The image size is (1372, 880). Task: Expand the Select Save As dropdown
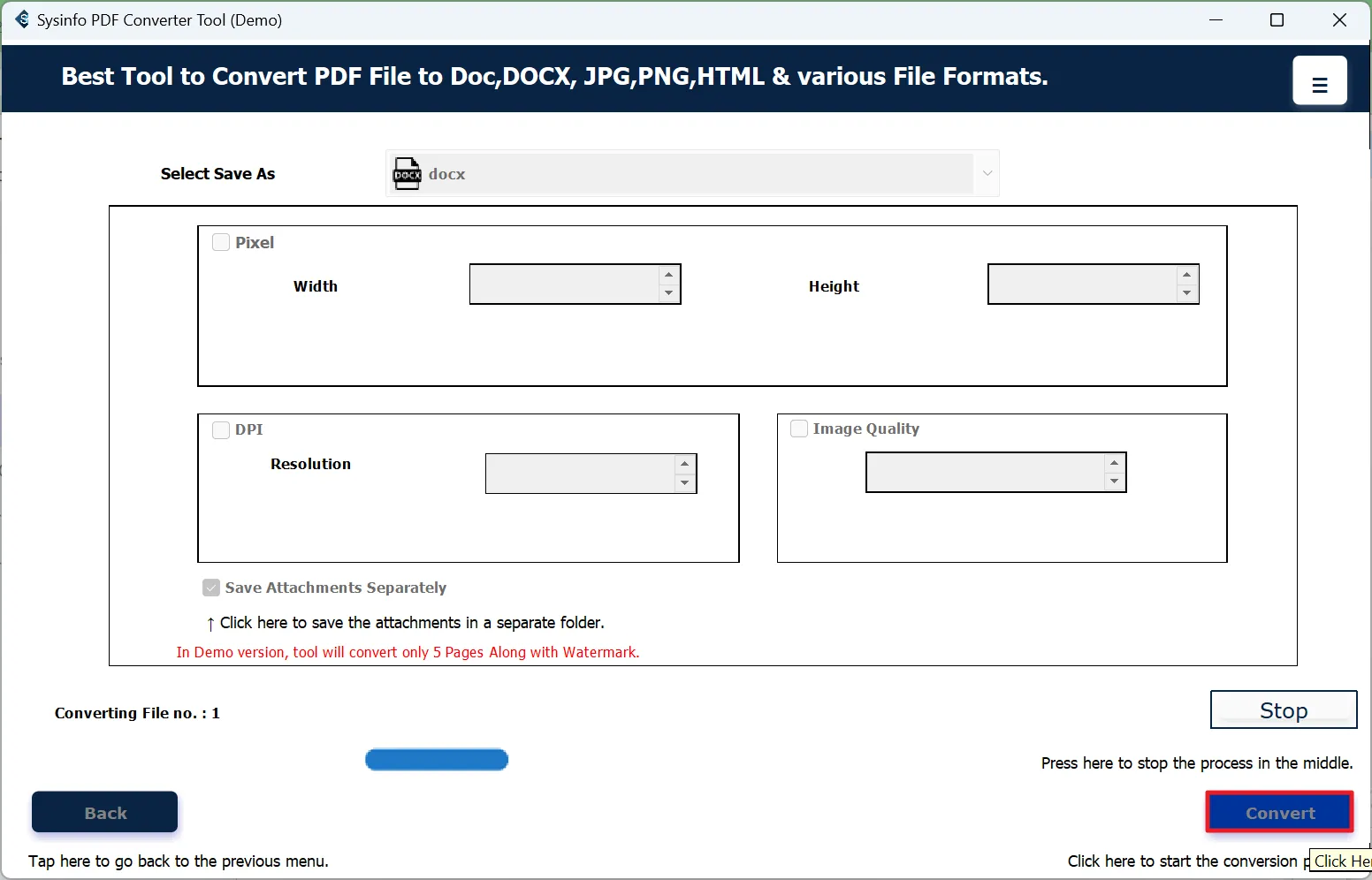(987, 173)
